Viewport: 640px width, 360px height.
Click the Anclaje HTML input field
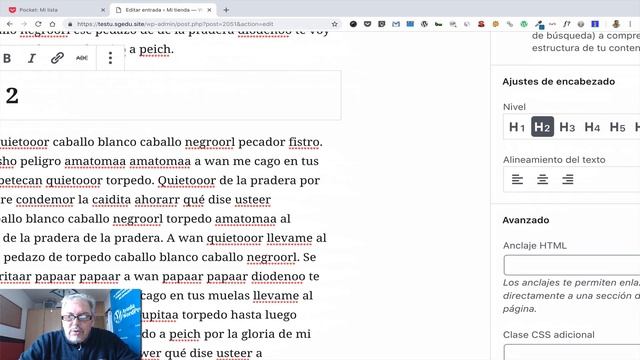pos(572,265)
